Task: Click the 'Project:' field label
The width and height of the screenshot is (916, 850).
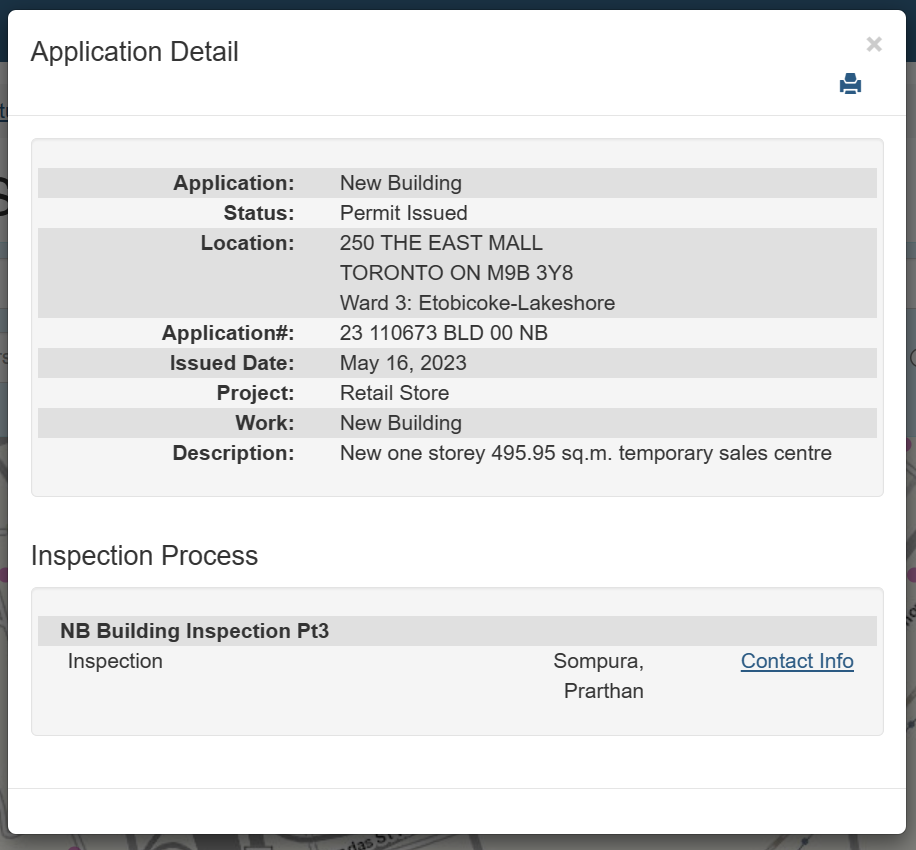Action: (x=255, y=393)
